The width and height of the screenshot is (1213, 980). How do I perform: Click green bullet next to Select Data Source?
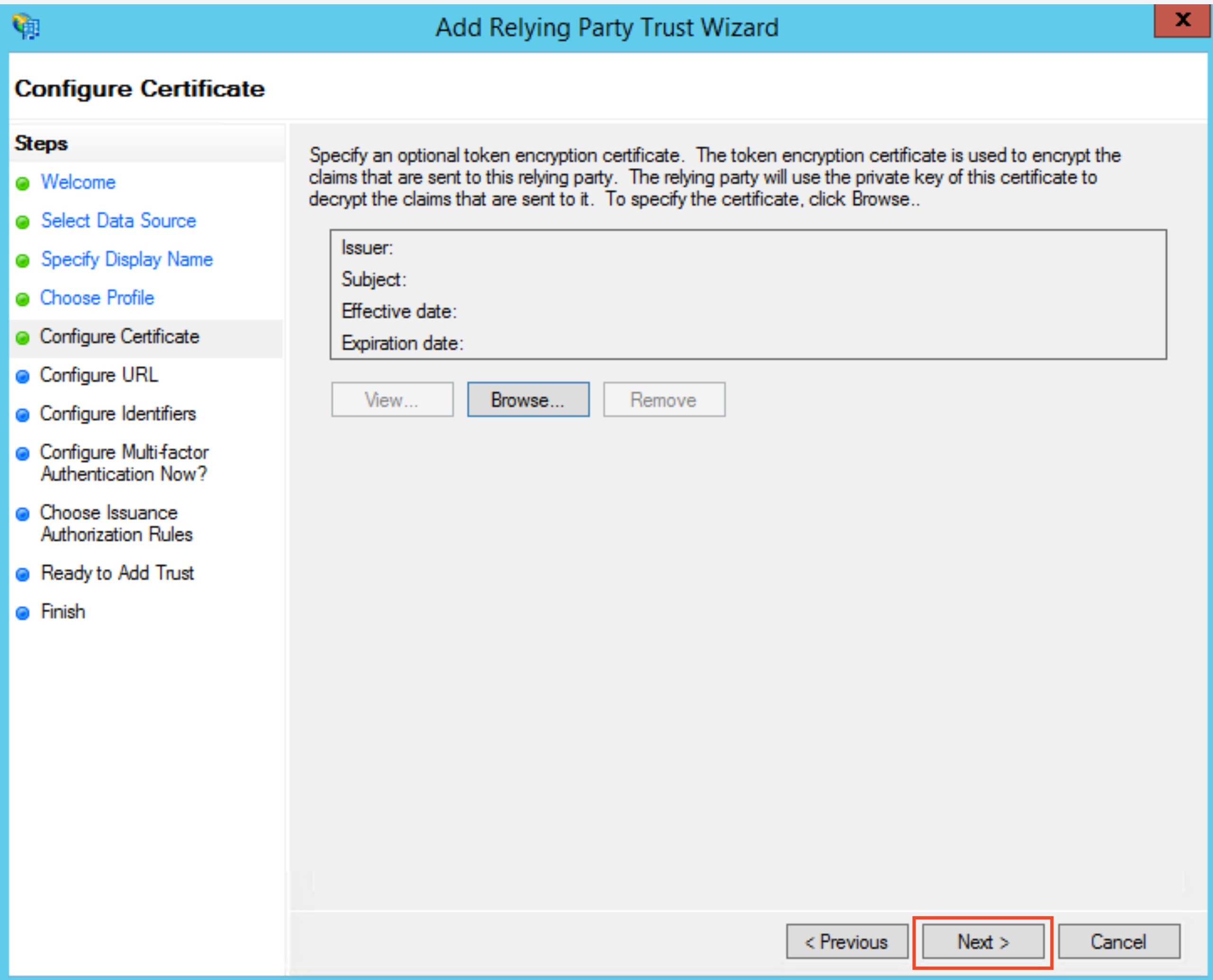coord(23,223)
